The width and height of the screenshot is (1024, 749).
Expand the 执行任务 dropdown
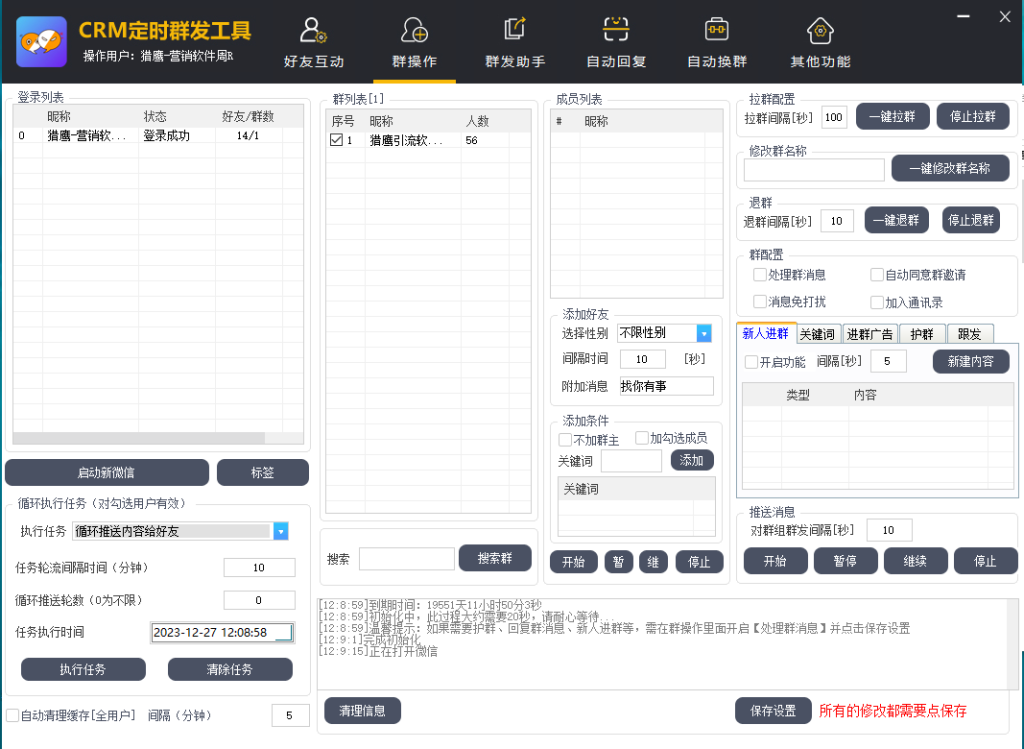coord(281,531)
